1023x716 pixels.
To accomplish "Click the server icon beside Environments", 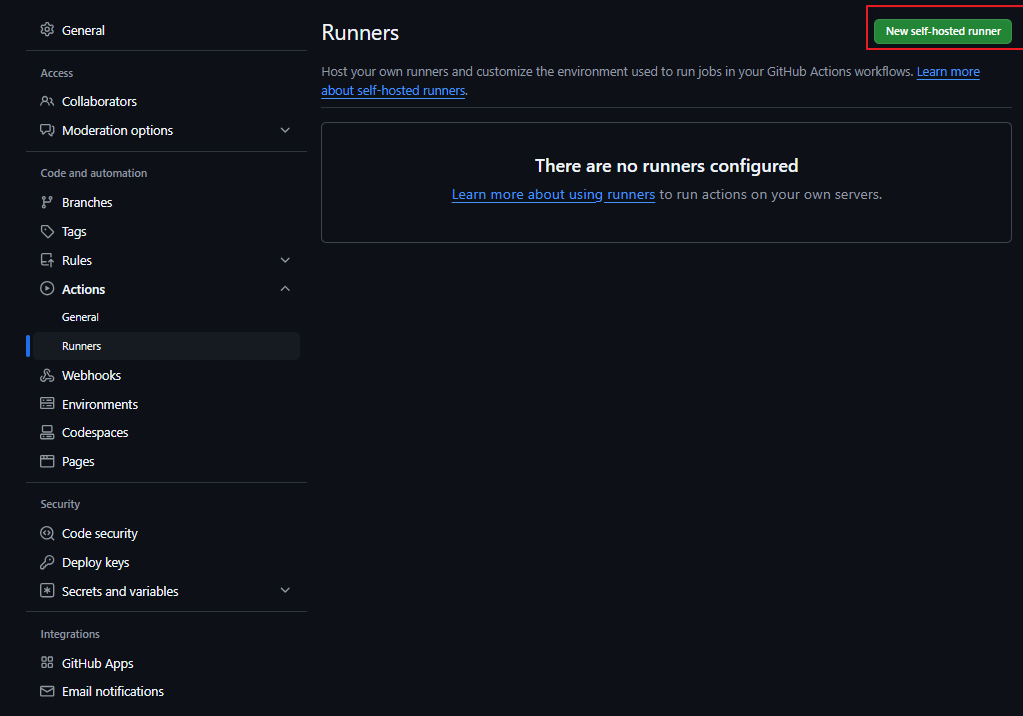I will pyautogui.click(x=47, y=403).
